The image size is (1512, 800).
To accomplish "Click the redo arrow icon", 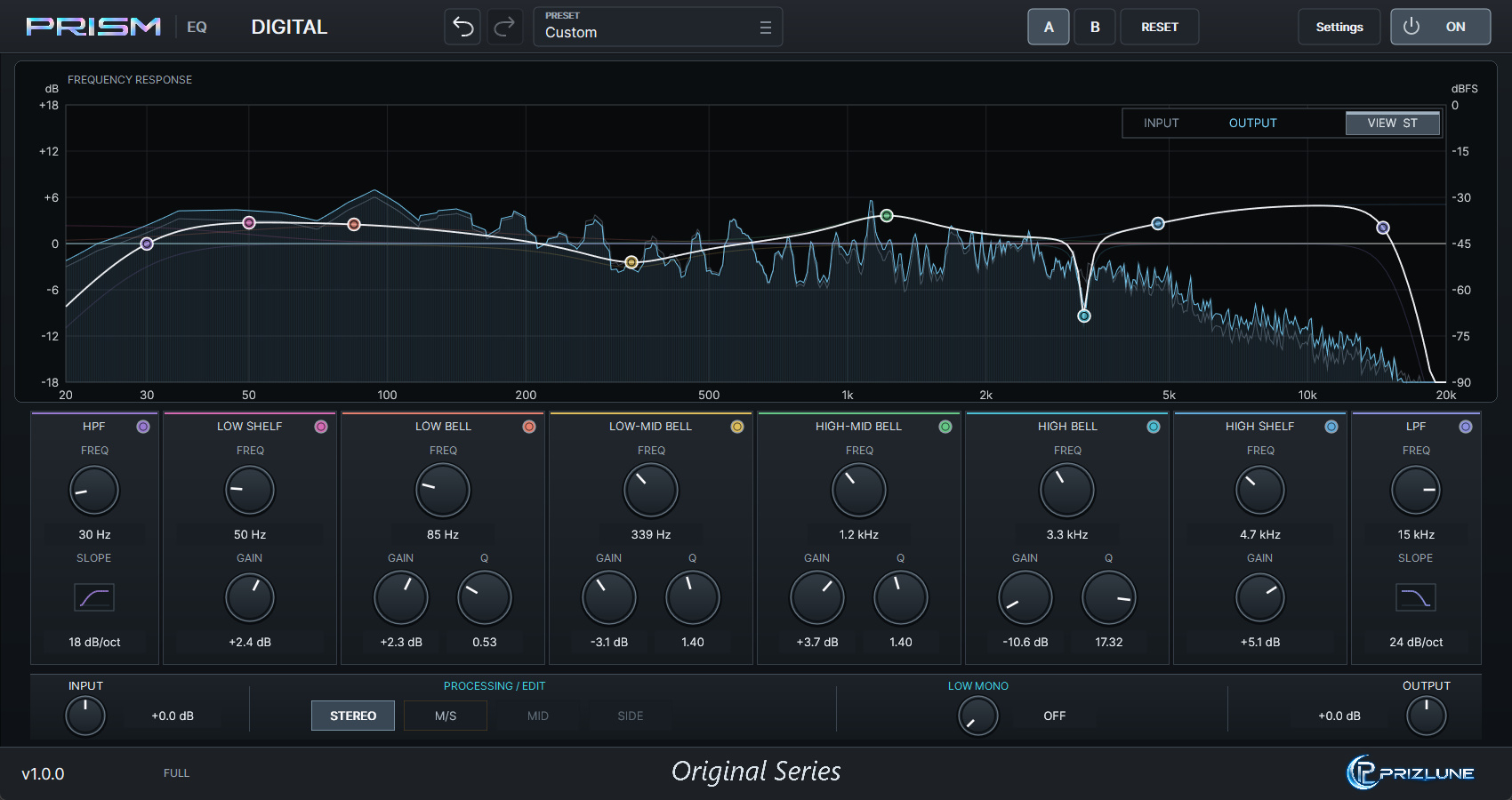I will [x=504, y=27].
